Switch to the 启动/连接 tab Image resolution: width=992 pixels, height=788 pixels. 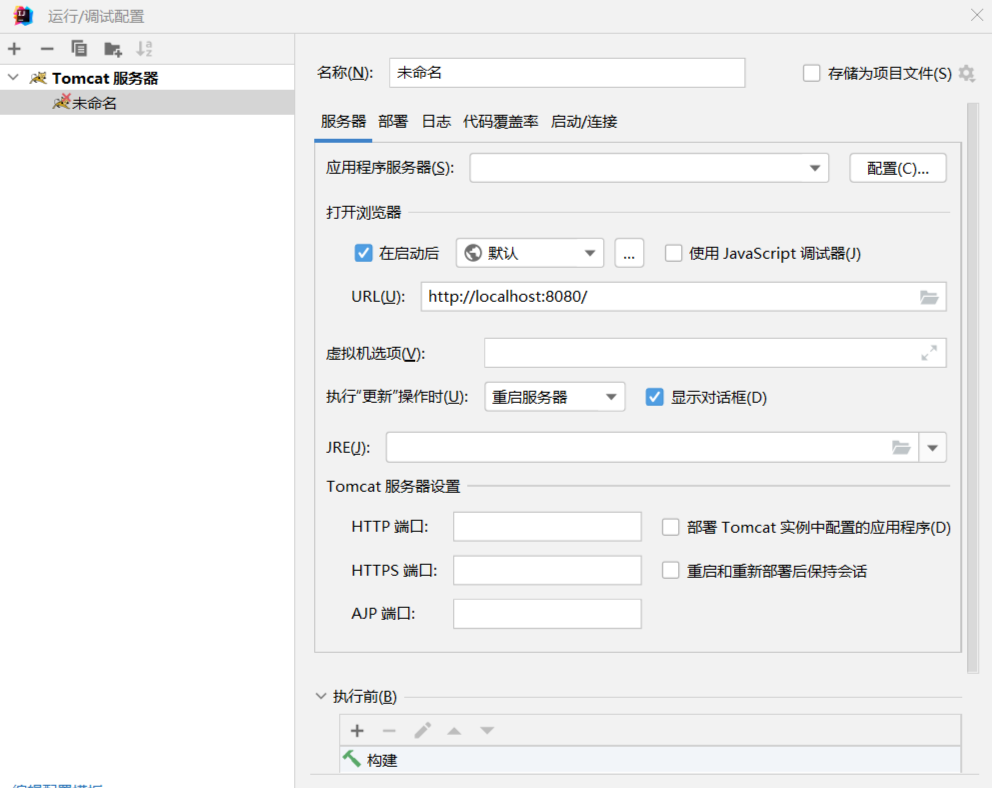584,121
